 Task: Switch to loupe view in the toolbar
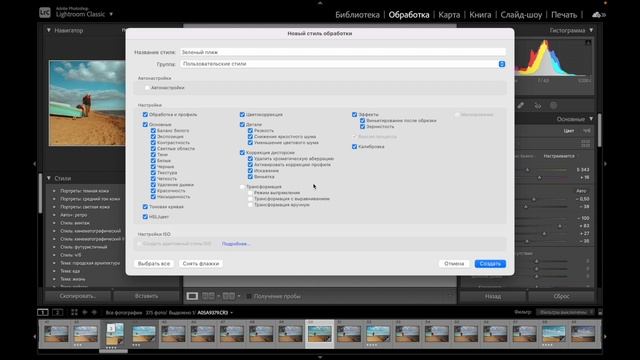(192, 296)
